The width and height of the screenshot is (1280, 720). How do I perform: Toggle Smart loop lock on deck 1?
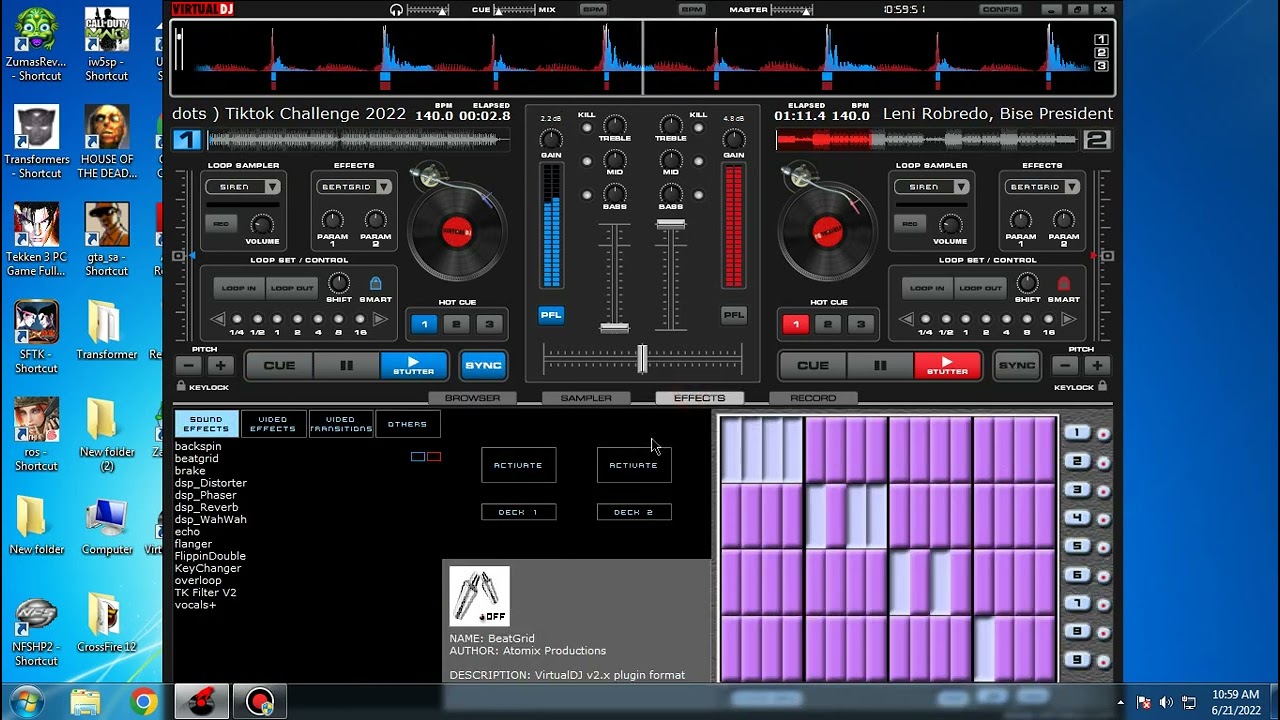[376, 284]
